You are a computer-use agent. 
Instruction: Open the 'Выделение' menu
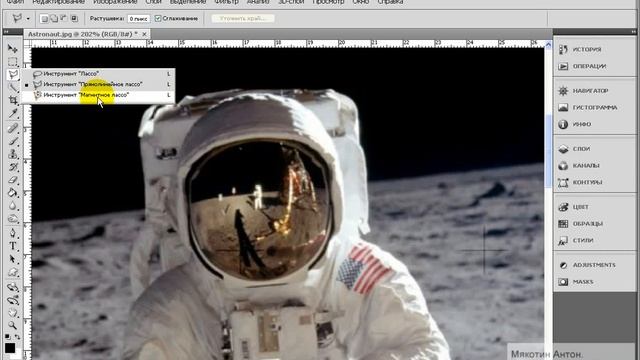pos(188,2)
